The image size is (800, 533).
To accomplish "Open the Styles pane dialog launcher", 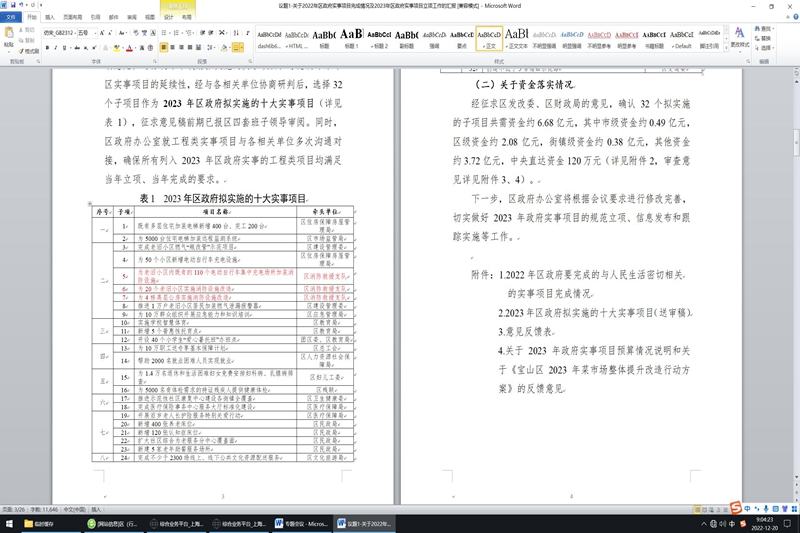I will pos(748,61).
